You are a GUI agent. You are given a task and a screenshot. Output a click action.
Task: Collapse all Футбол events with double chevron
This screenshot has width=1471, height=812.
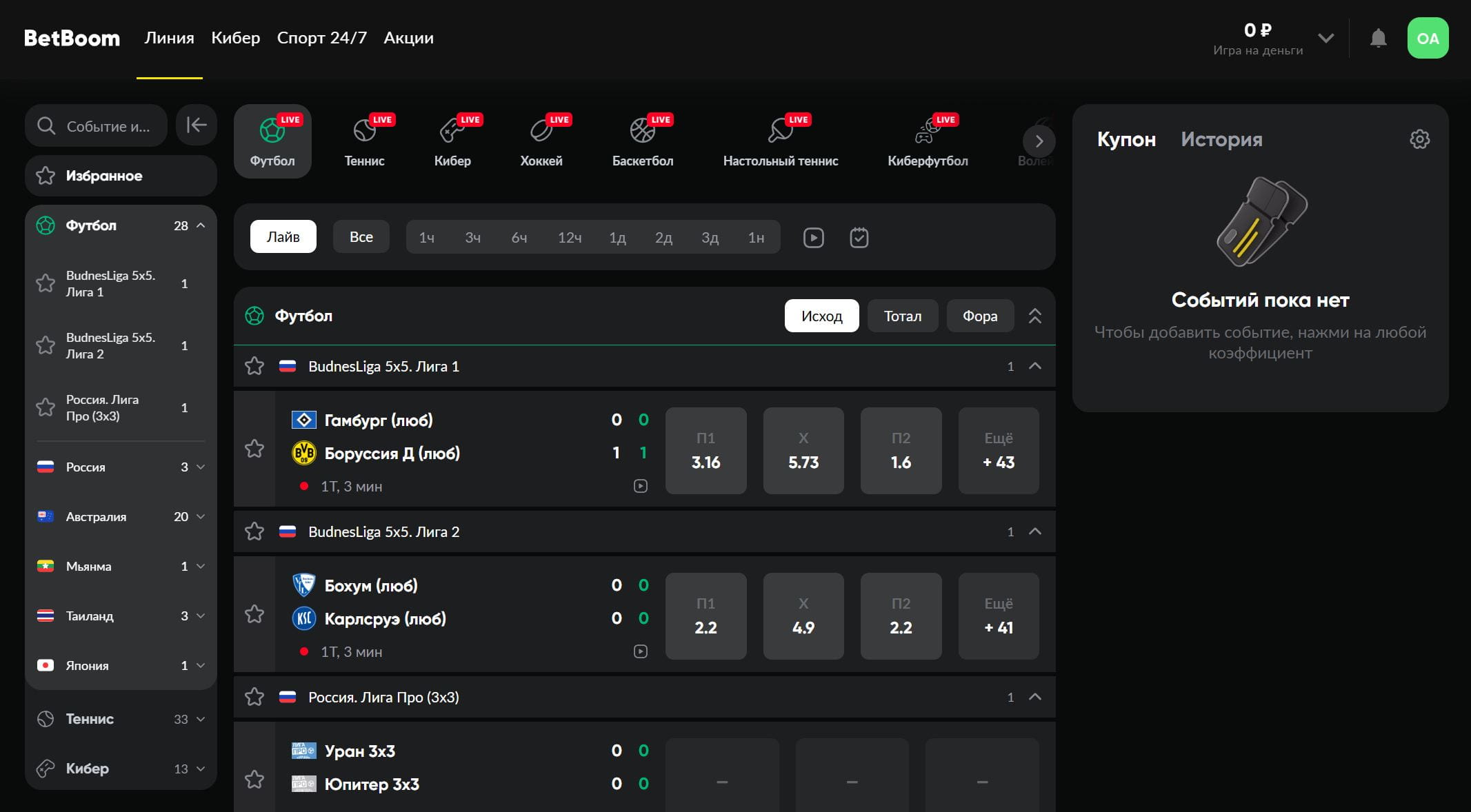[1035, 316]
